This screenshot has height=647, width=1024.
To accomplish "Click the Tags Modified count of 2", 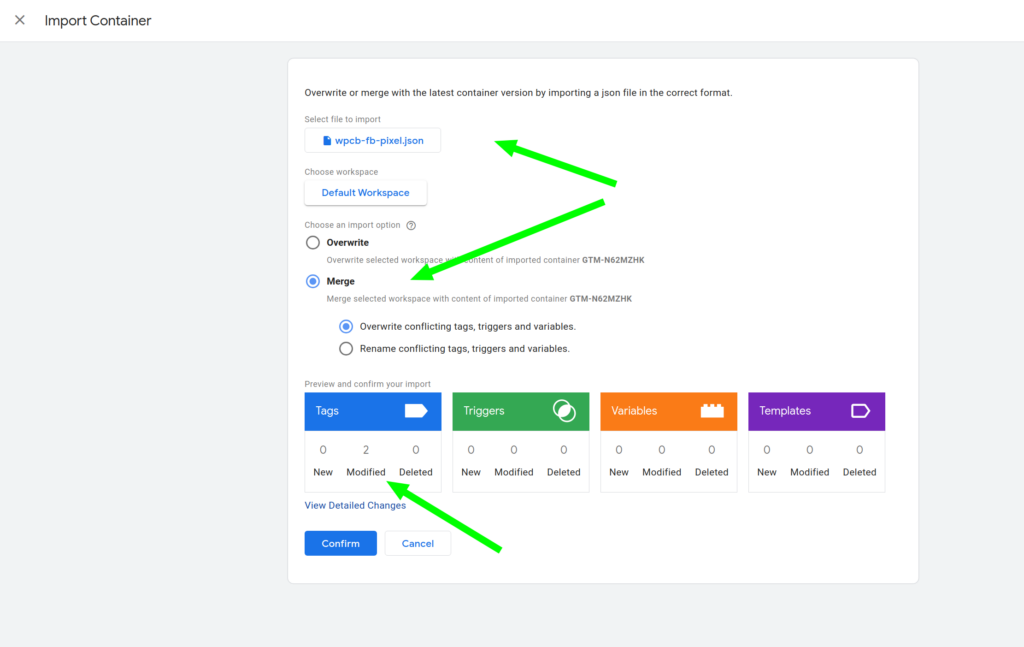I will coord(366,450).
